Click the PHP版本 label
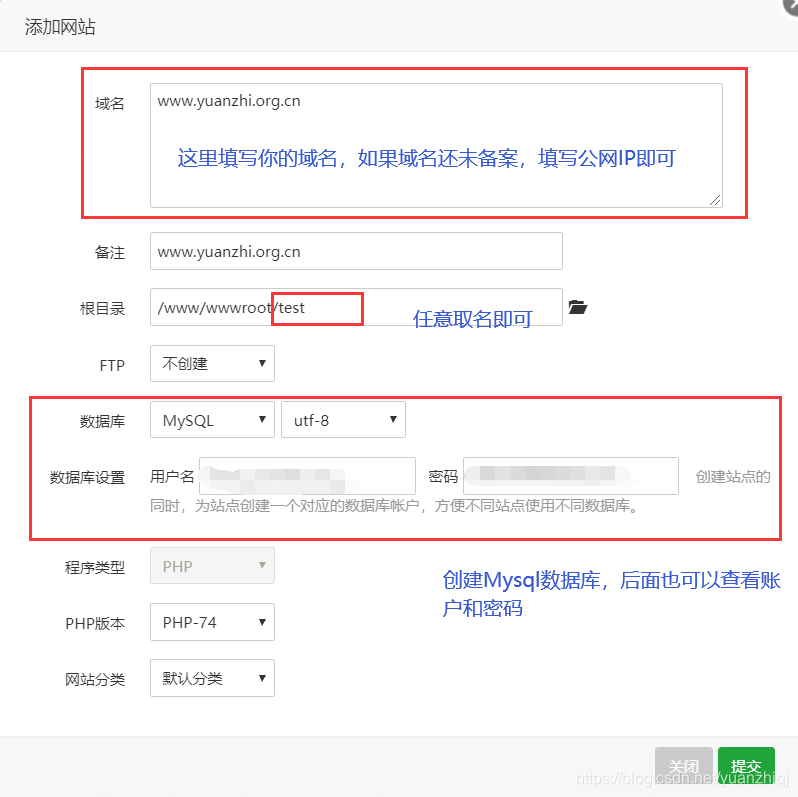 pyautogui.click(x=95, y=623)
